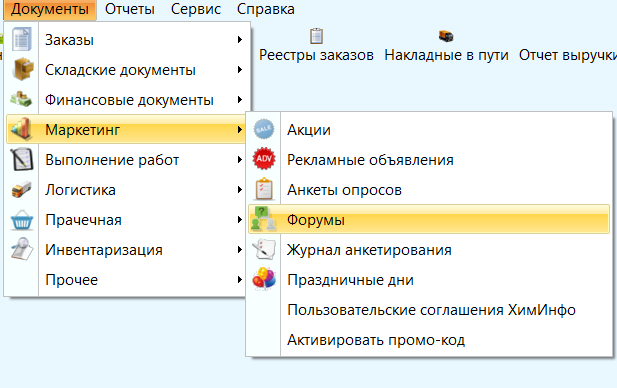
Task: Select Выполнение работ menu entry
Action: (x=126, y=160)
